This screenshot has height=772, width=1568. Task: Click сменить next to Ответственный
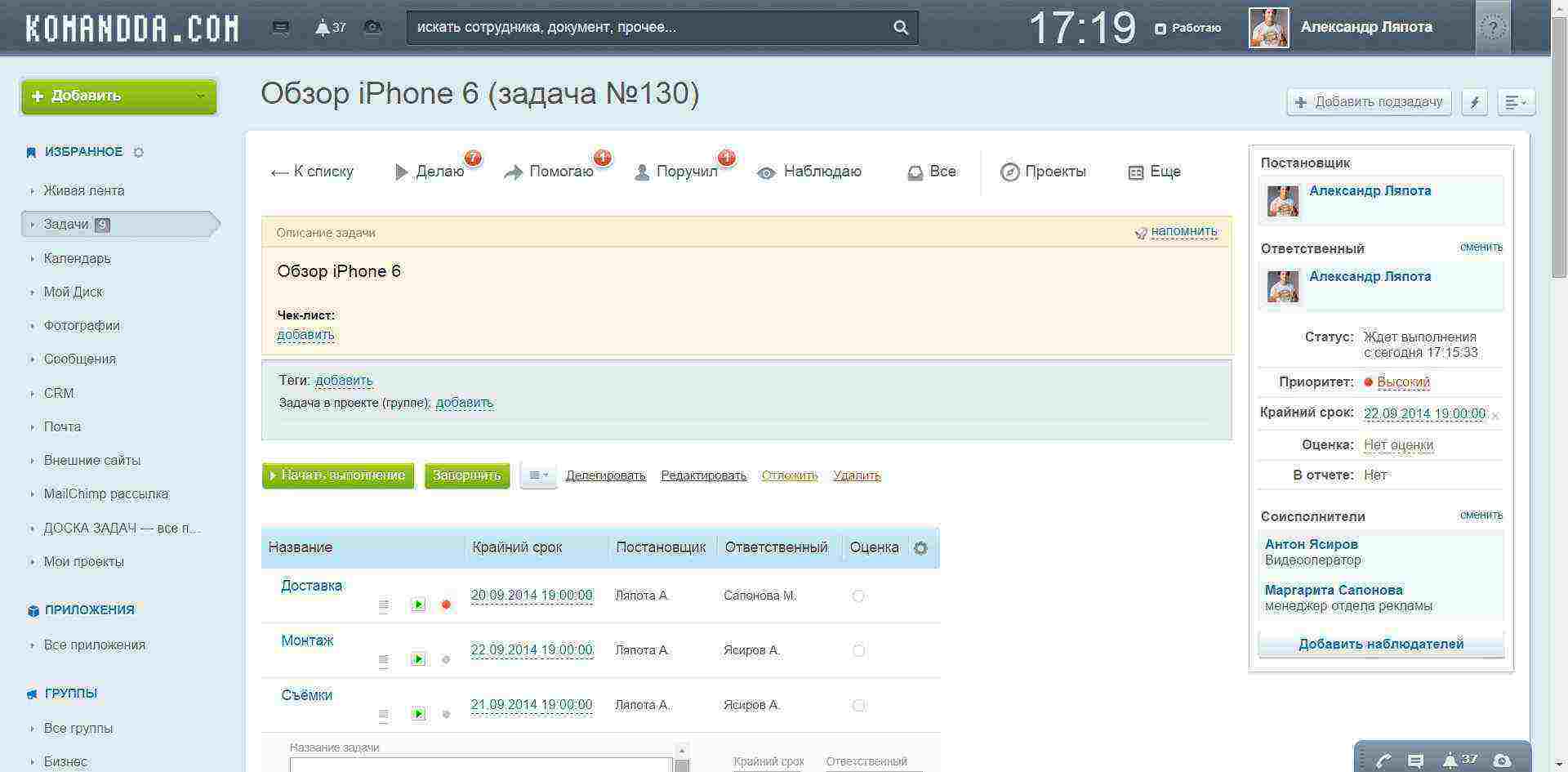1481,247
